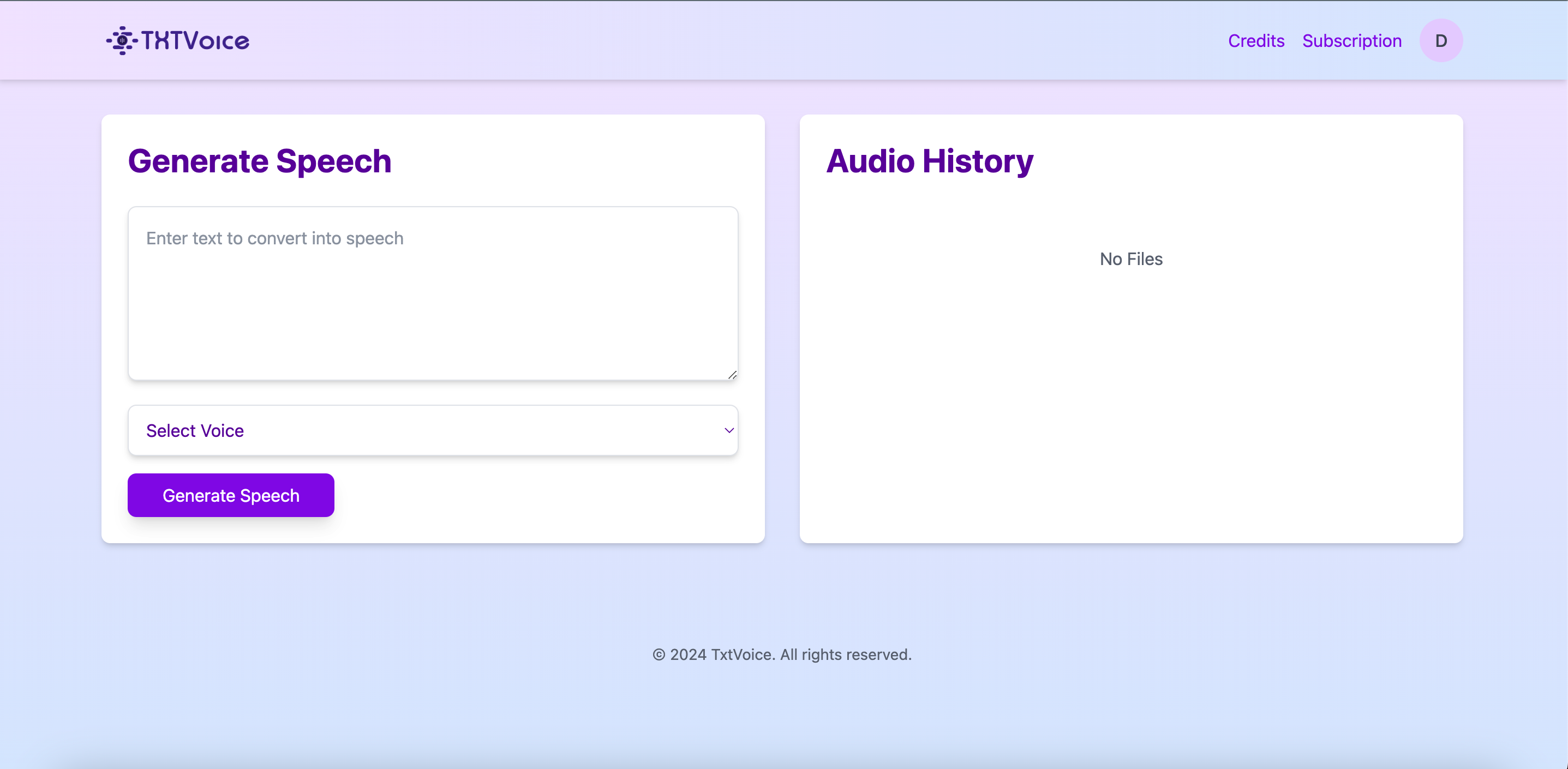Click the TxtVoice wordmark text
1568x769 pixels.
pos(195,41)
